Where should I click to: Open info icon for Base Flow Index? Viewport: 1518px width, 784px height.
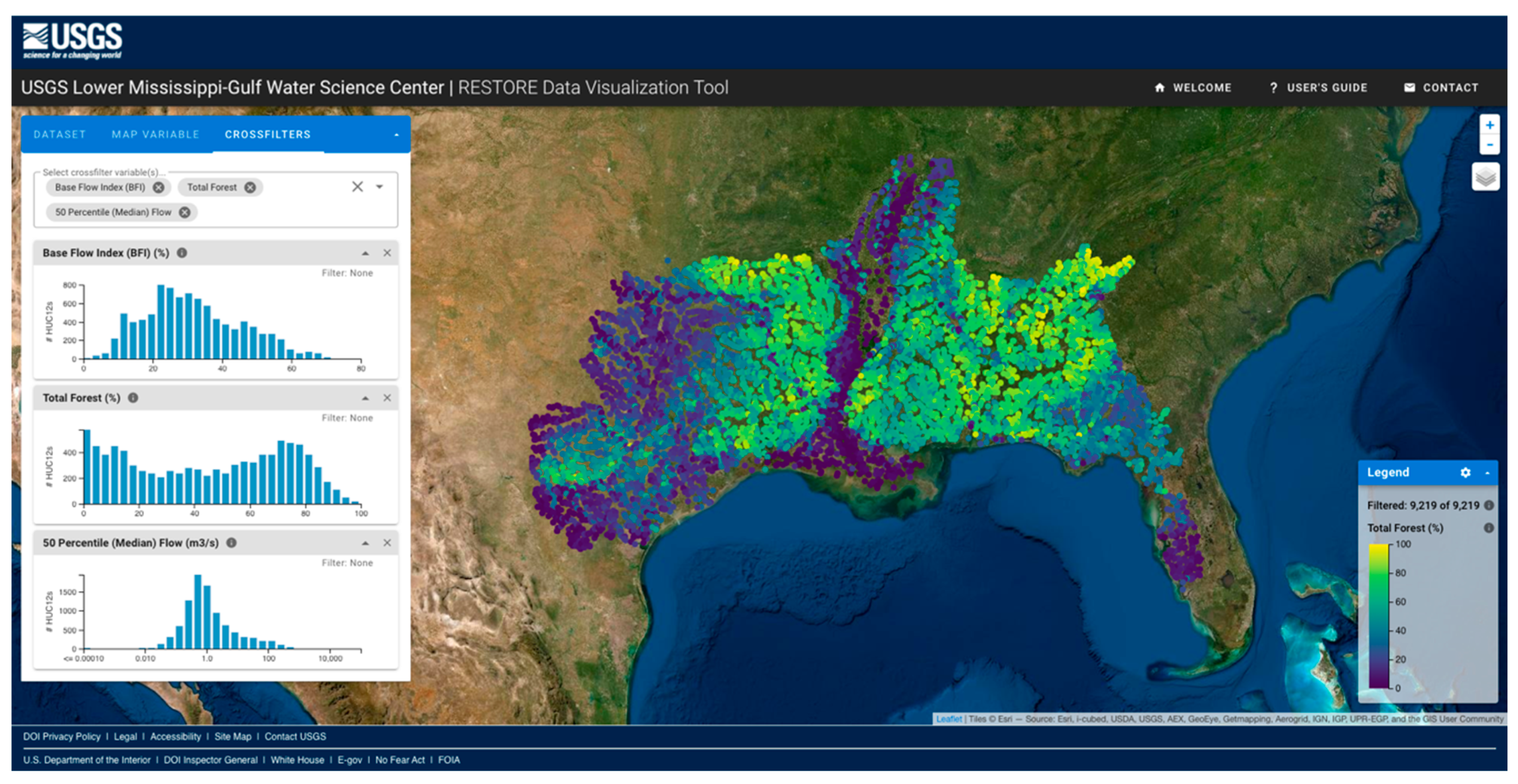pos(182,253)
